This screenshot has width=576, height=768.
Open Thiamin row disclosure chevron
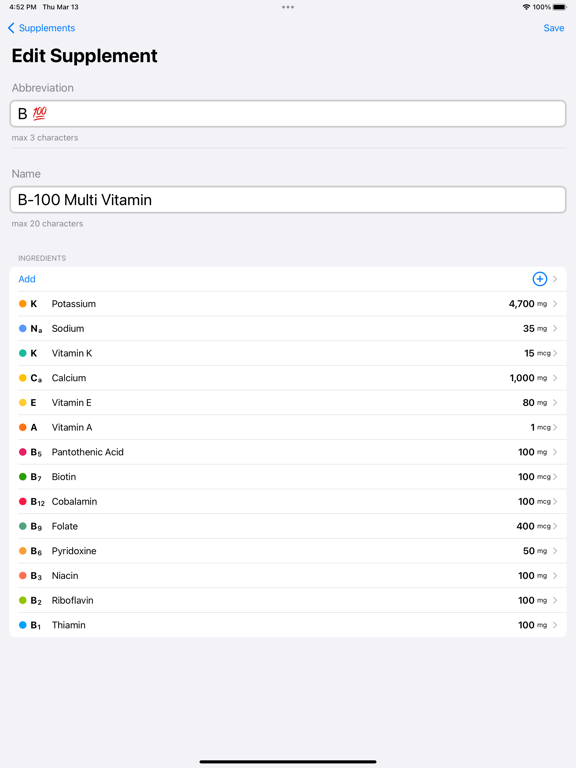click(x=555, y=625)
